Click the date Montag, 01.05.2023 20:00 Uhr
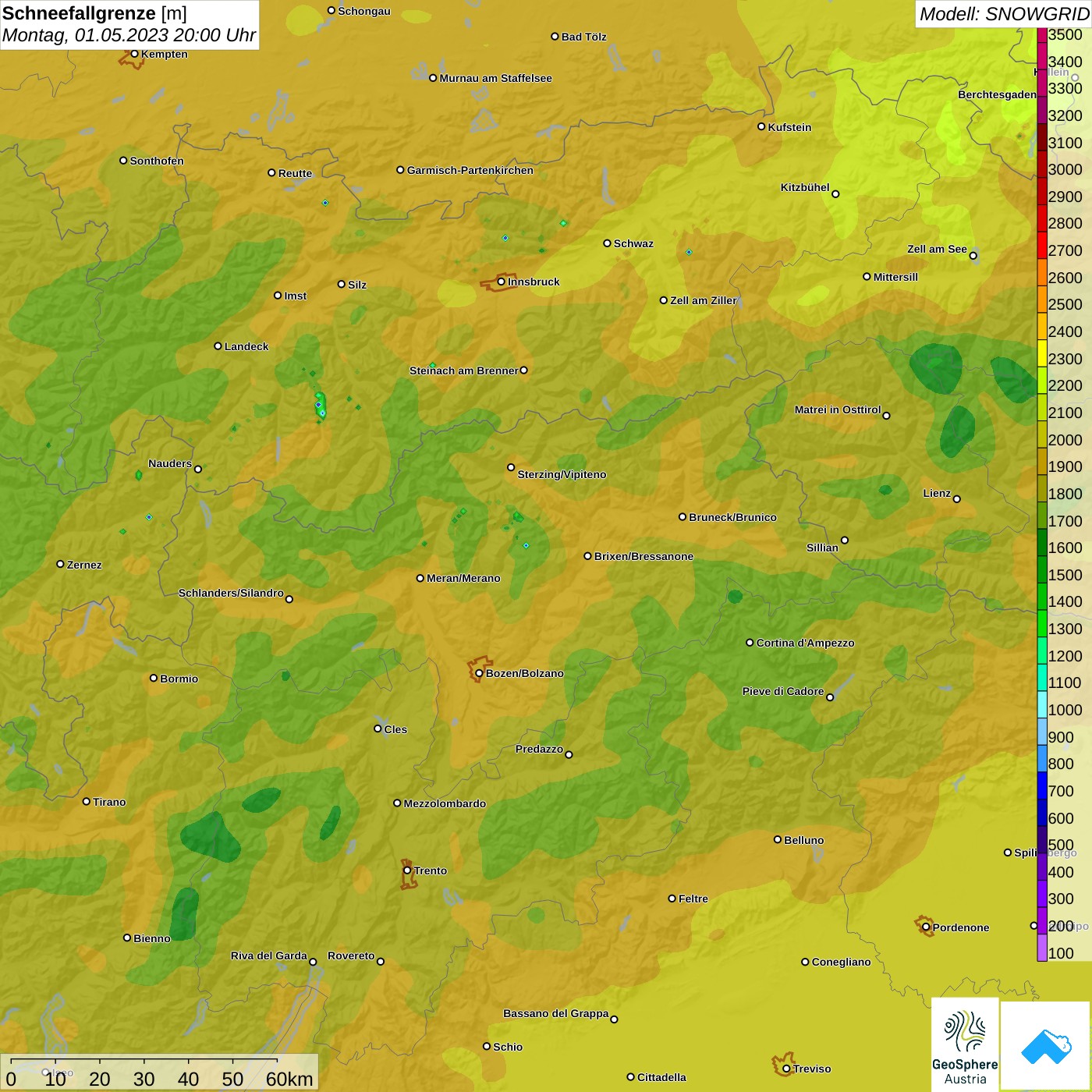Screen dimensions: 1092x1092 [129, 35]
